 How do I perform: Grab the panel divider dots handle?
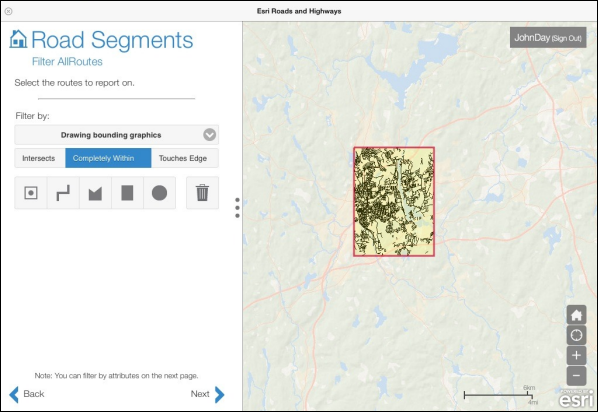click(237, 208)
